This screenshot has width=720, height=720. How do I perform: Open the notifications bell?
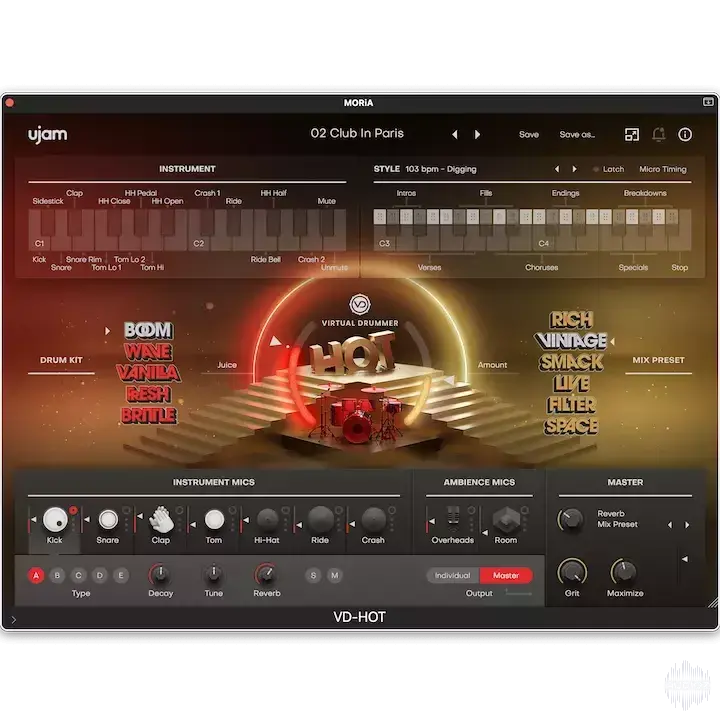(658, 135)
